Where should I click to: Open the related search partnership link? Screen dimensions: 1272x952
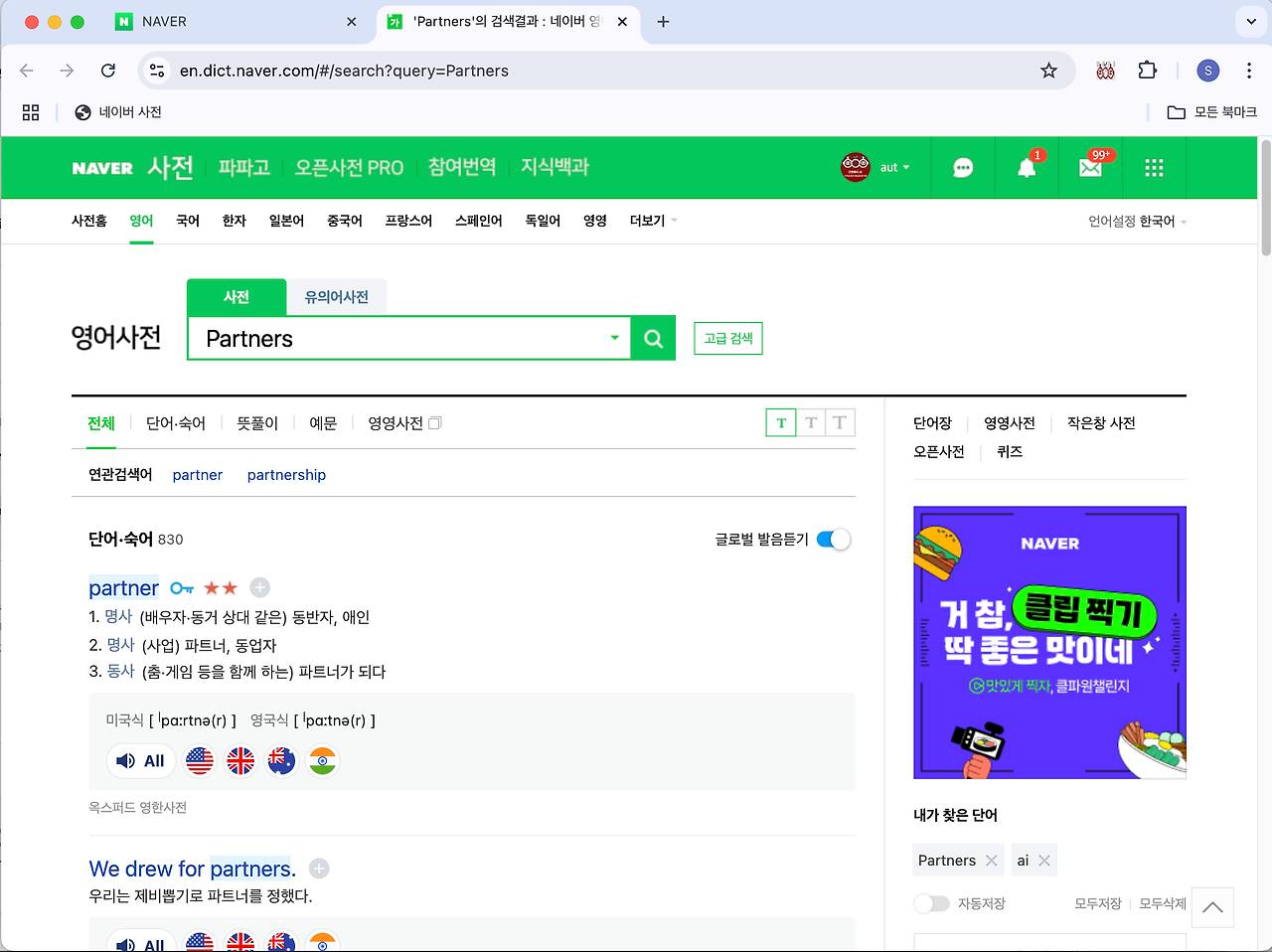(286, 475)
